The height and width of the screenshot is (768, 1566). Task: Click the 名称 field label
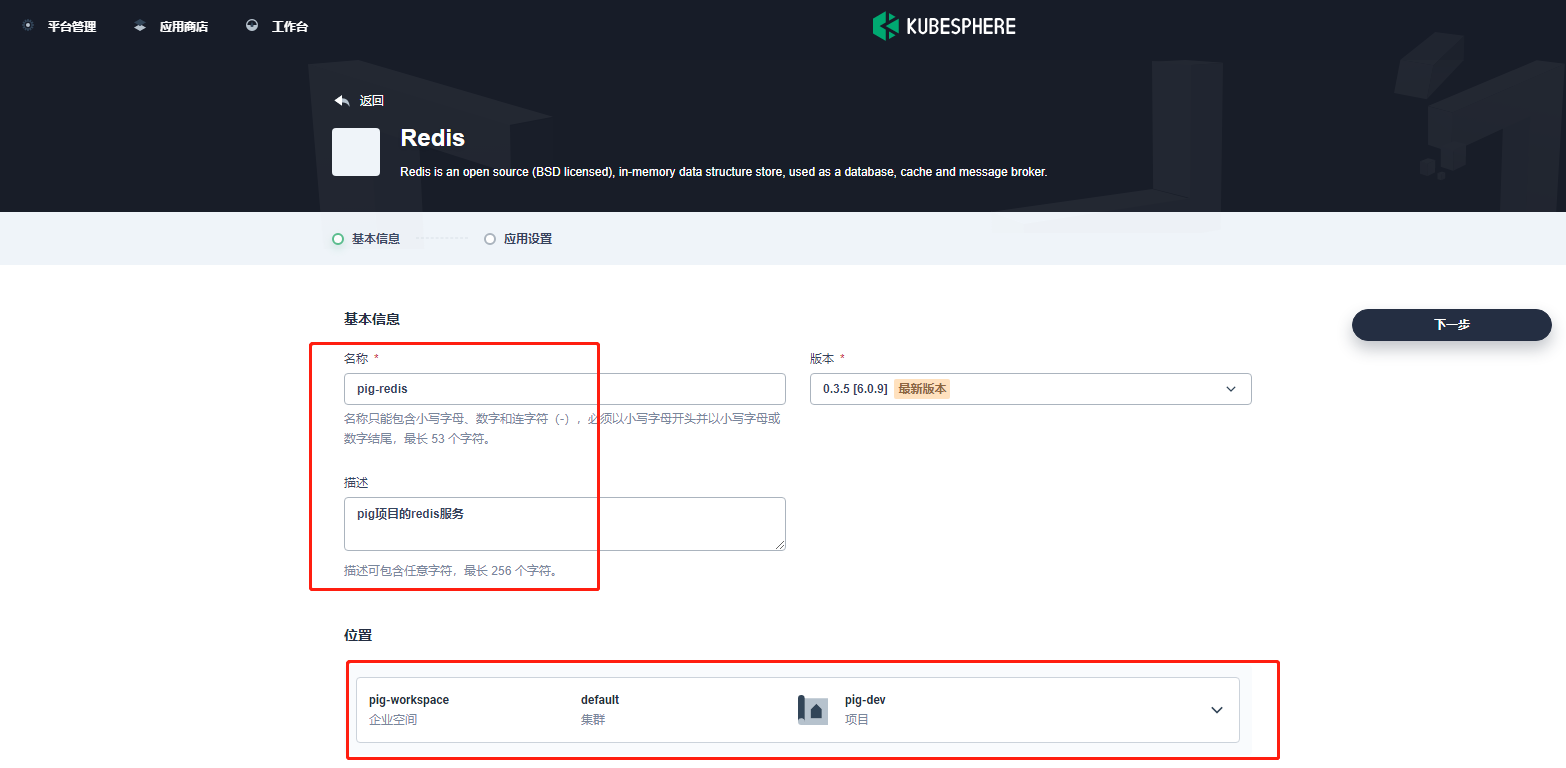pyautogui.click(x=356, y=358)
